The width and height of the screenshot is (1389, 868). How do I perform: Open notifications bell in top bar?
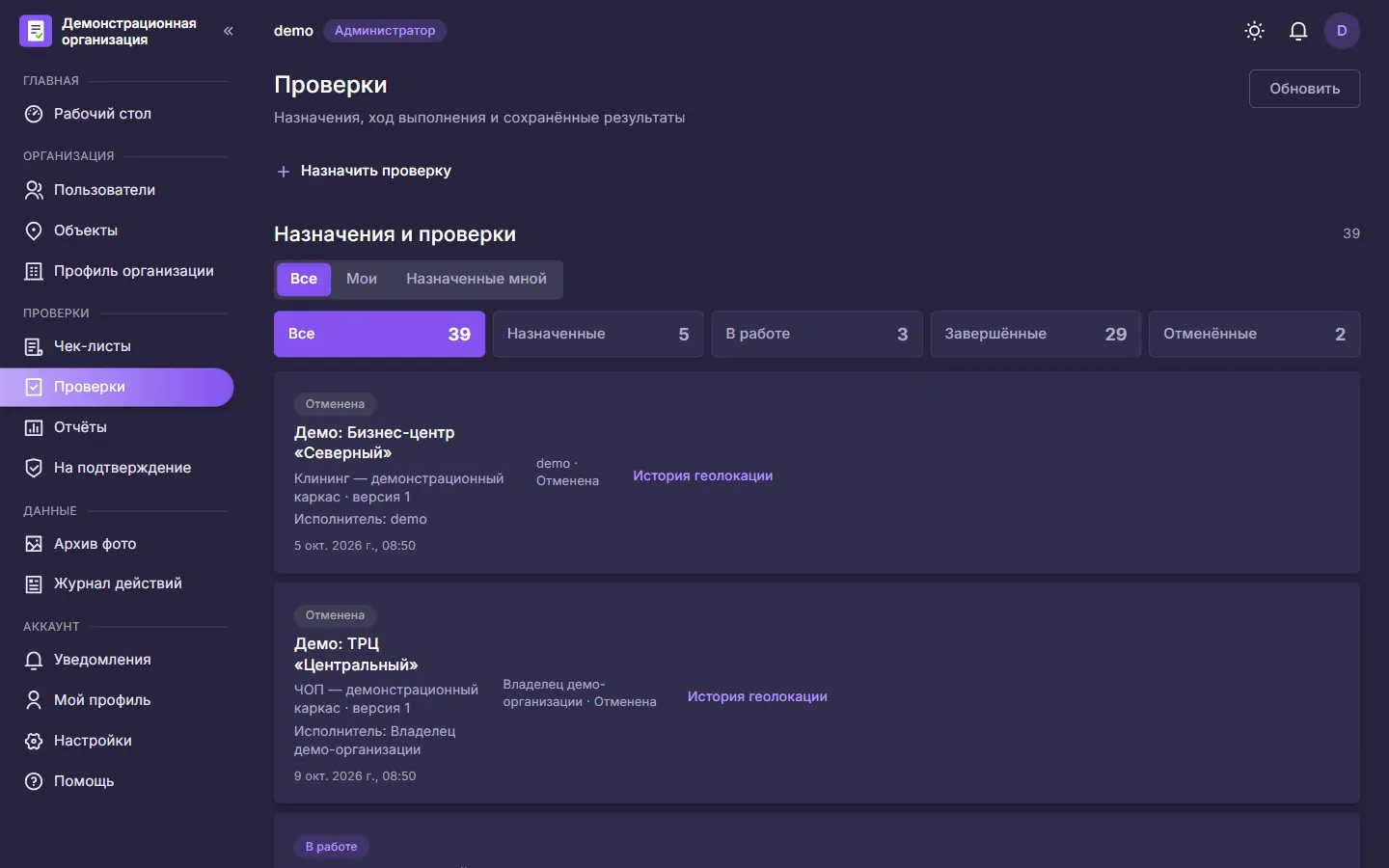(1298, 31)
